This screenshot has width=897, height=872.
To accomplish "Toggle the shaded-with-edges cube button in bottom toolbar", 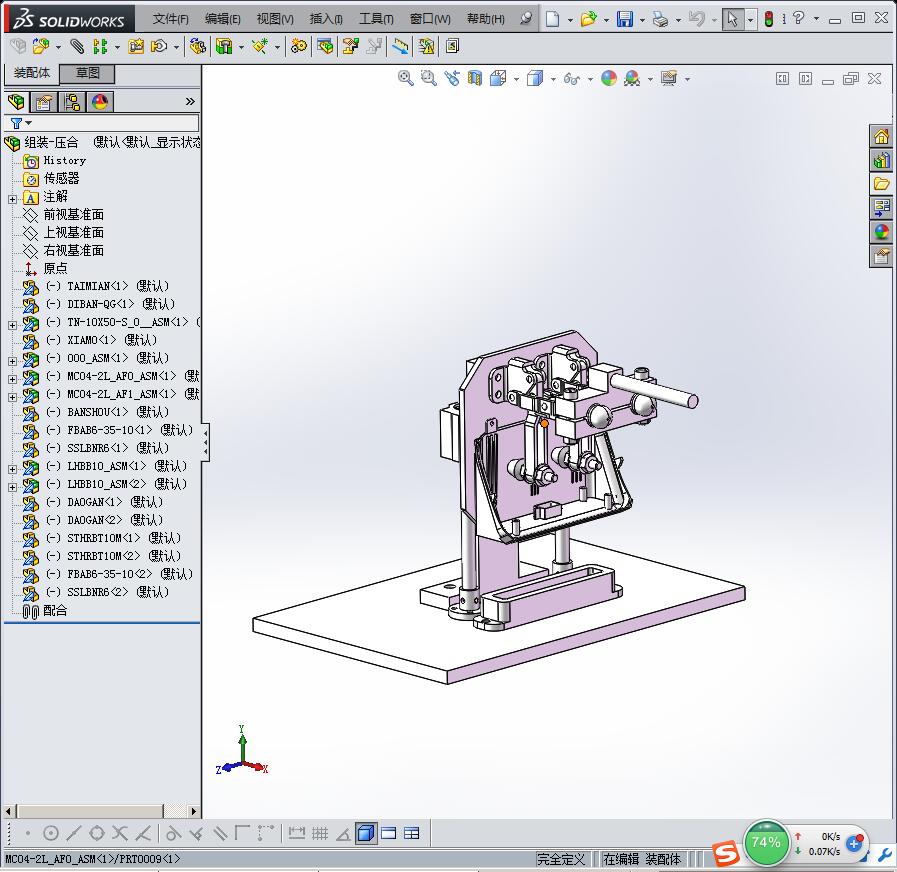I will 366,833.
